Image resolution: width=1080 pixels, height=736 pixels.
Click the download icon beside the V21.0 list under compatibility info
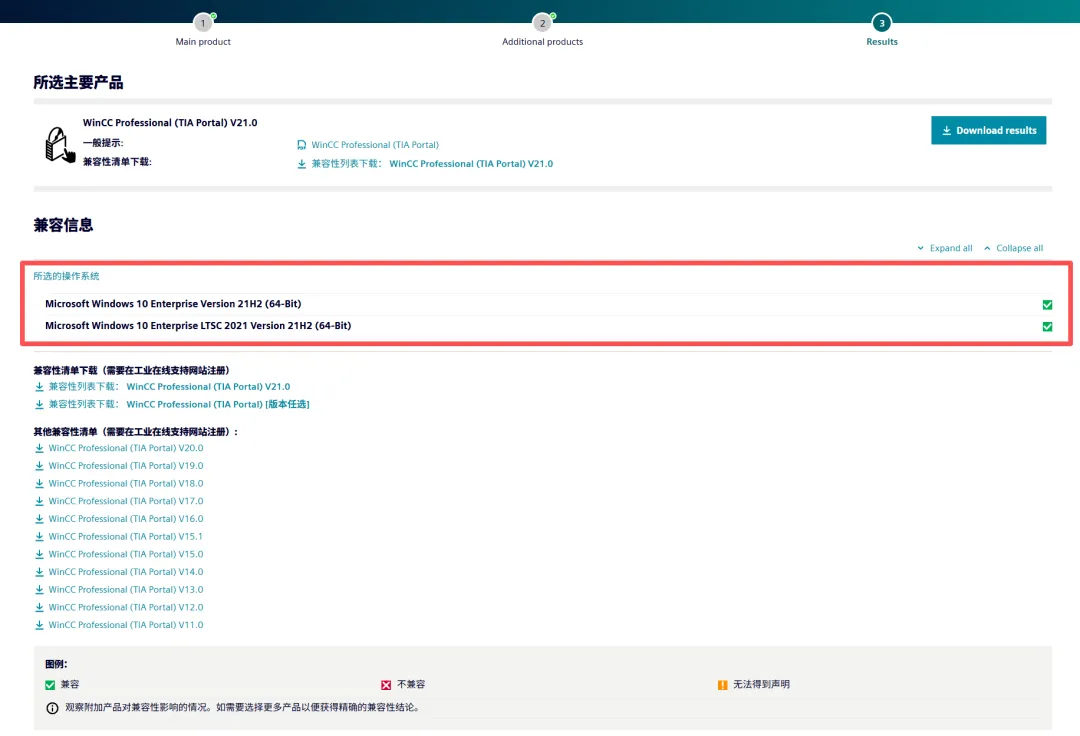39,387
